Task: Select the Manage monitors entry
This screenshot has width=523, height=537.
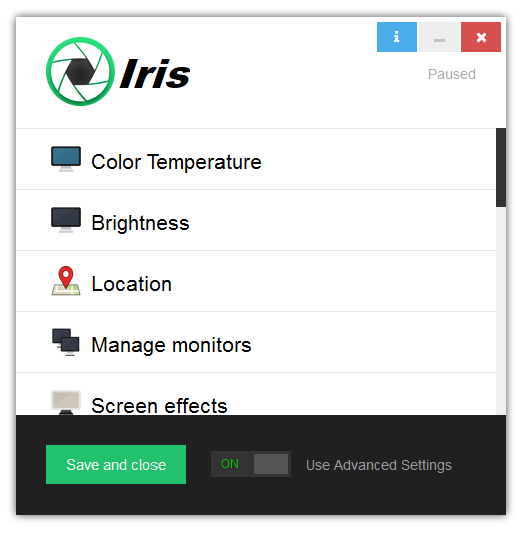Action: point(256,342)
